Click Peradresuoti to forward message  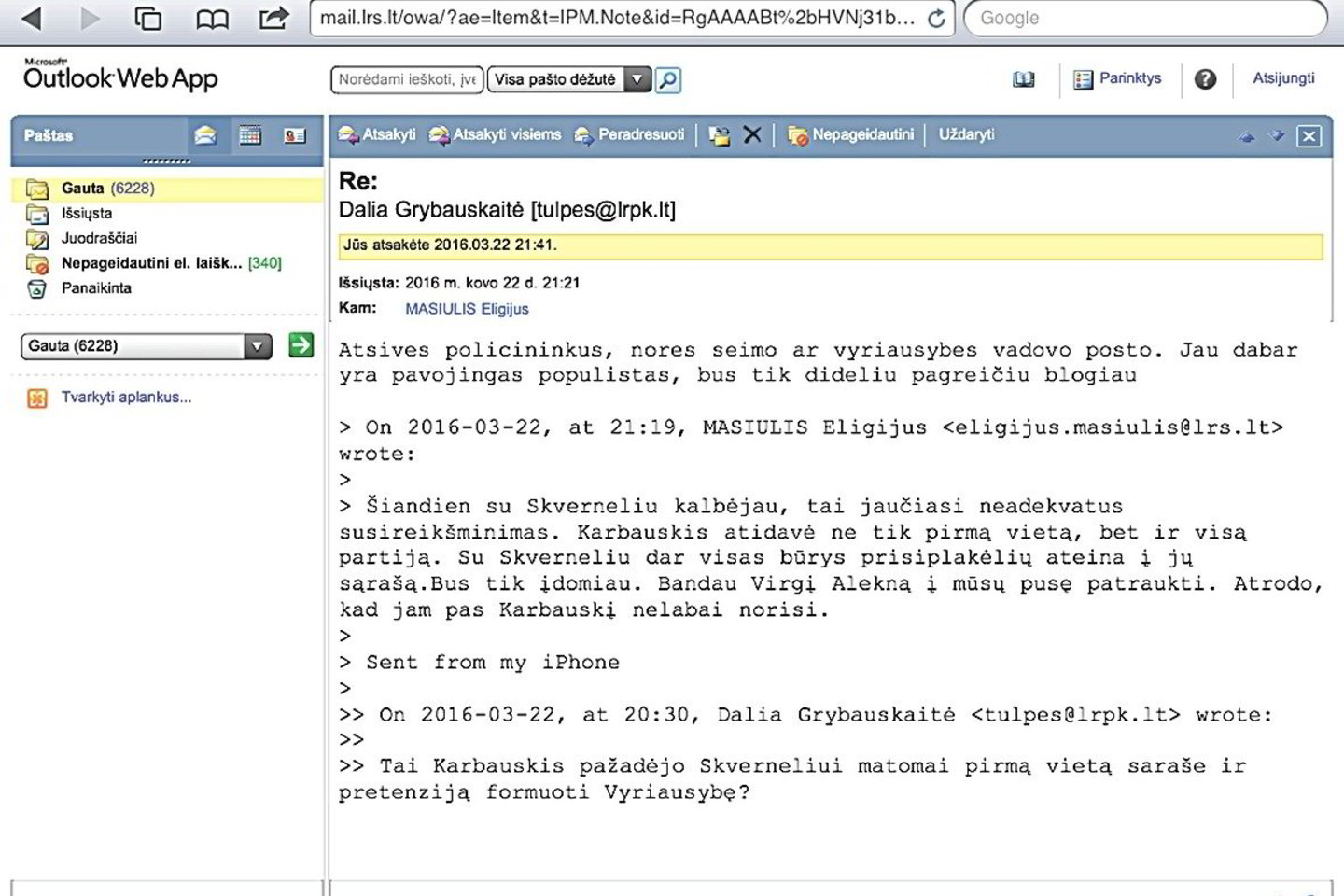pos(630,134)
